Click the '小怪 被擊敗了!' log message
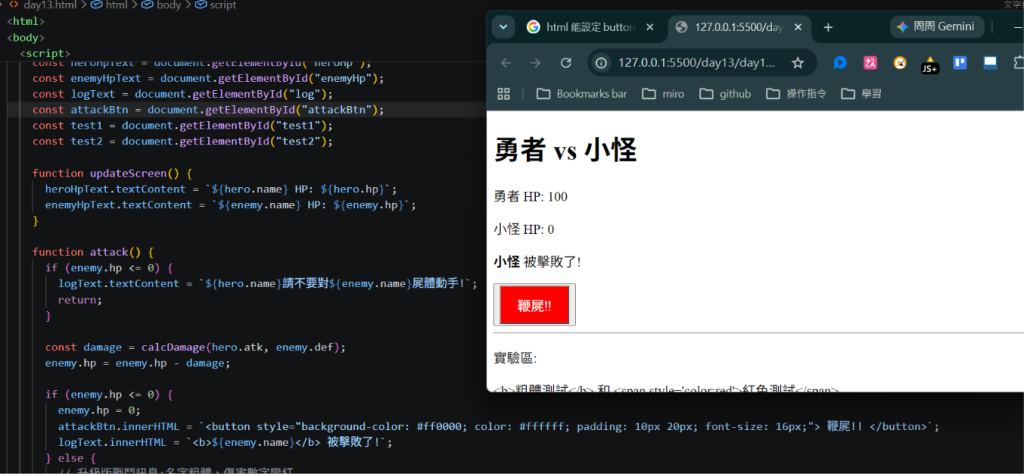The image size is (1024, 474). click(x=537, y=262)
